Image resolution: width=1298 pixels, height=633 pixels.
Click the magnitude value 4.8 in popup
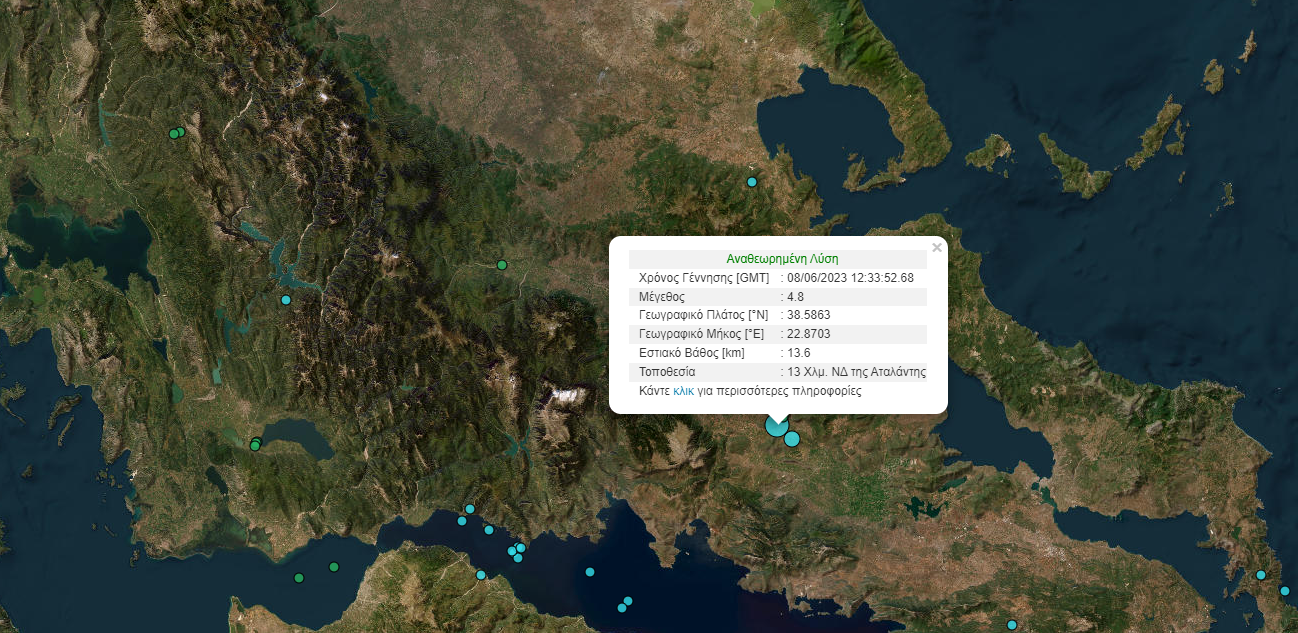pyautogui.click(x=796, y=297)
